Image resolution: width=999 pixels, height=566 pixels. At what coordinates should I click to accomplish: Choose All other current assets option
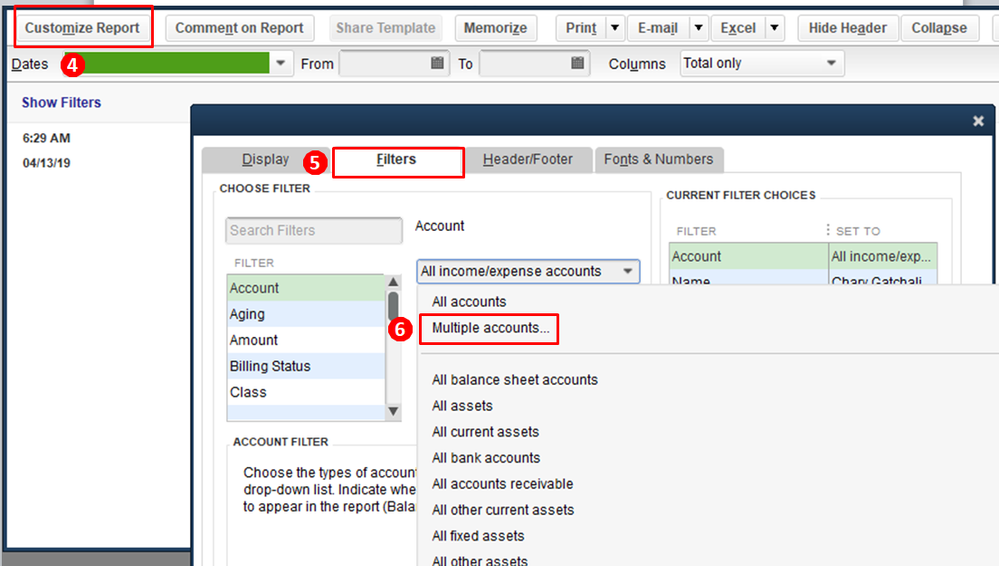coord(503,511)
